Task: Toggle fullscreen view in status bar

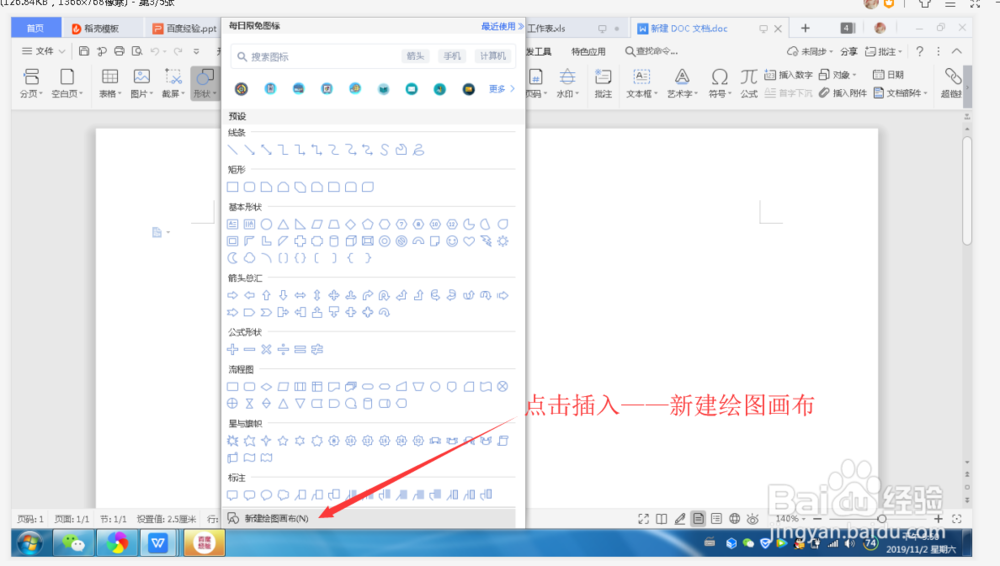Action: point(643,519)
